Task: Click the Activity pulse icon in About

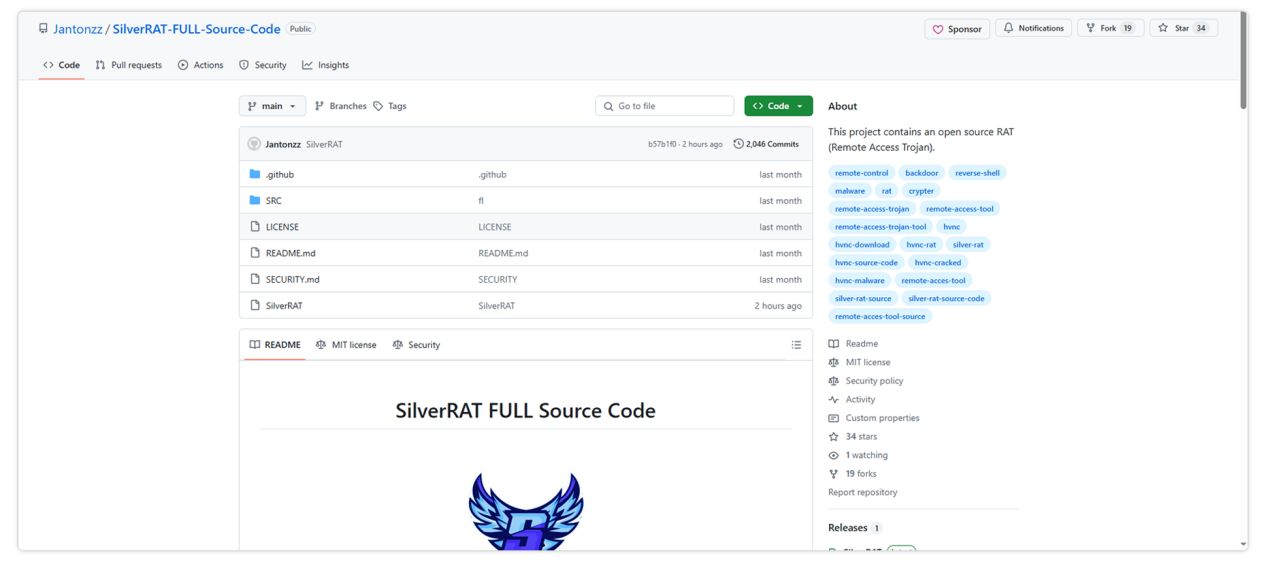Action: click(x=833, y=399)
